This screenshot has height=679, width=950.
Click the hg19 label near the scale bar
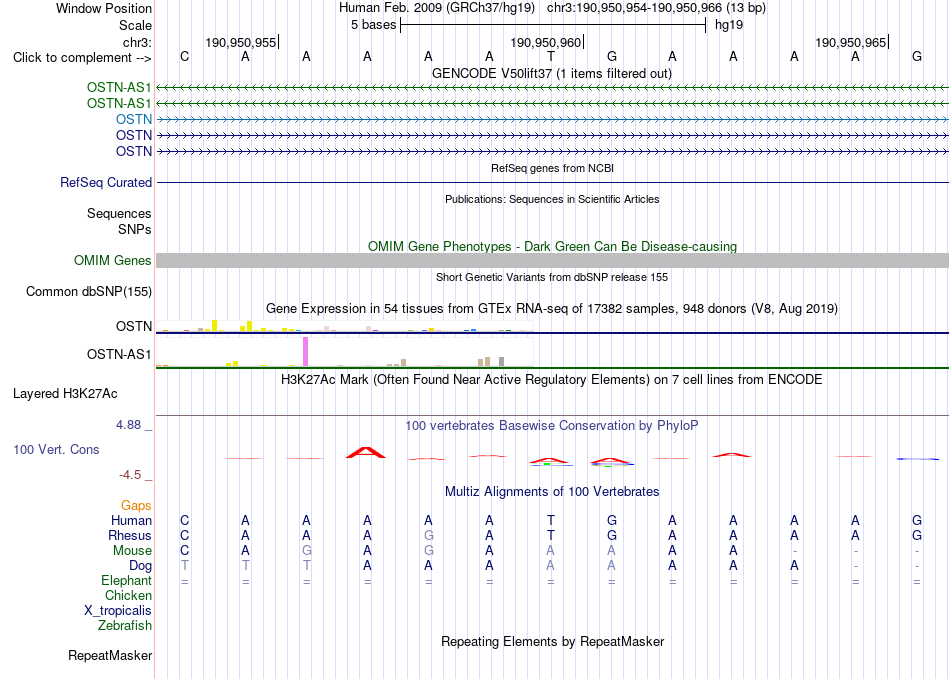click(729, 25)
